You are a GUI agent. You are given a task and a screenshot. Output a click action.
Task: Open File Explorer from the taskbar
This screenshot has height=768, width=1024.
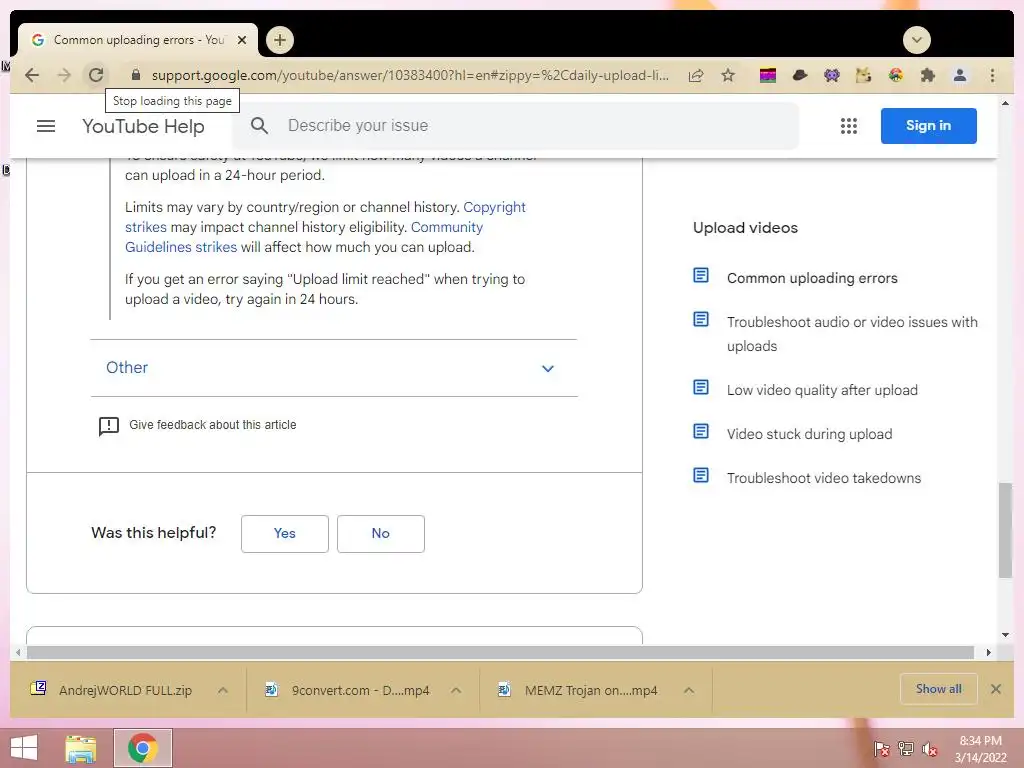[x=81, y=748]
